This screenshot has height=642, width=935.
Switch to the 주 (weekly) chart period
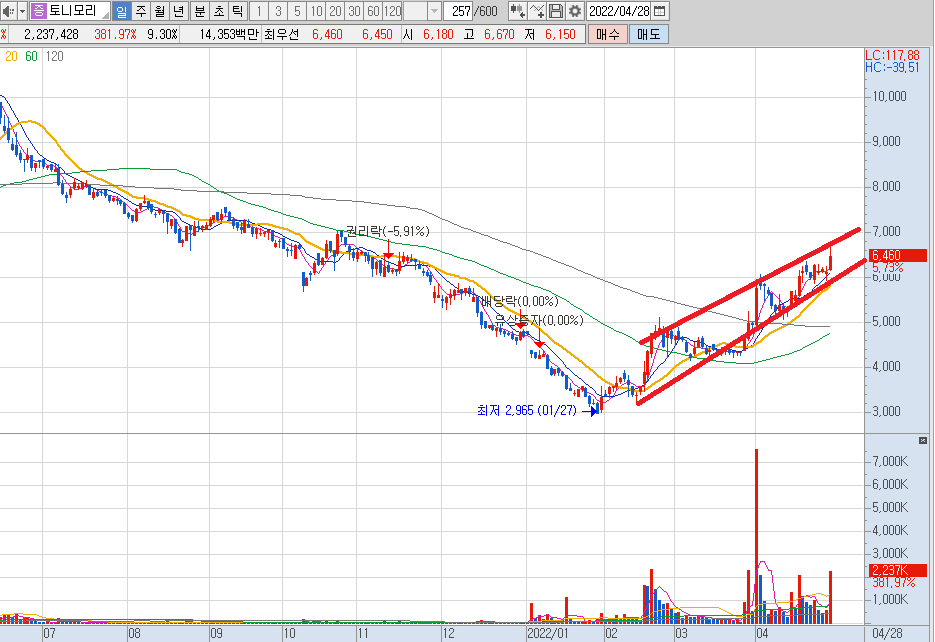(141, 11)
